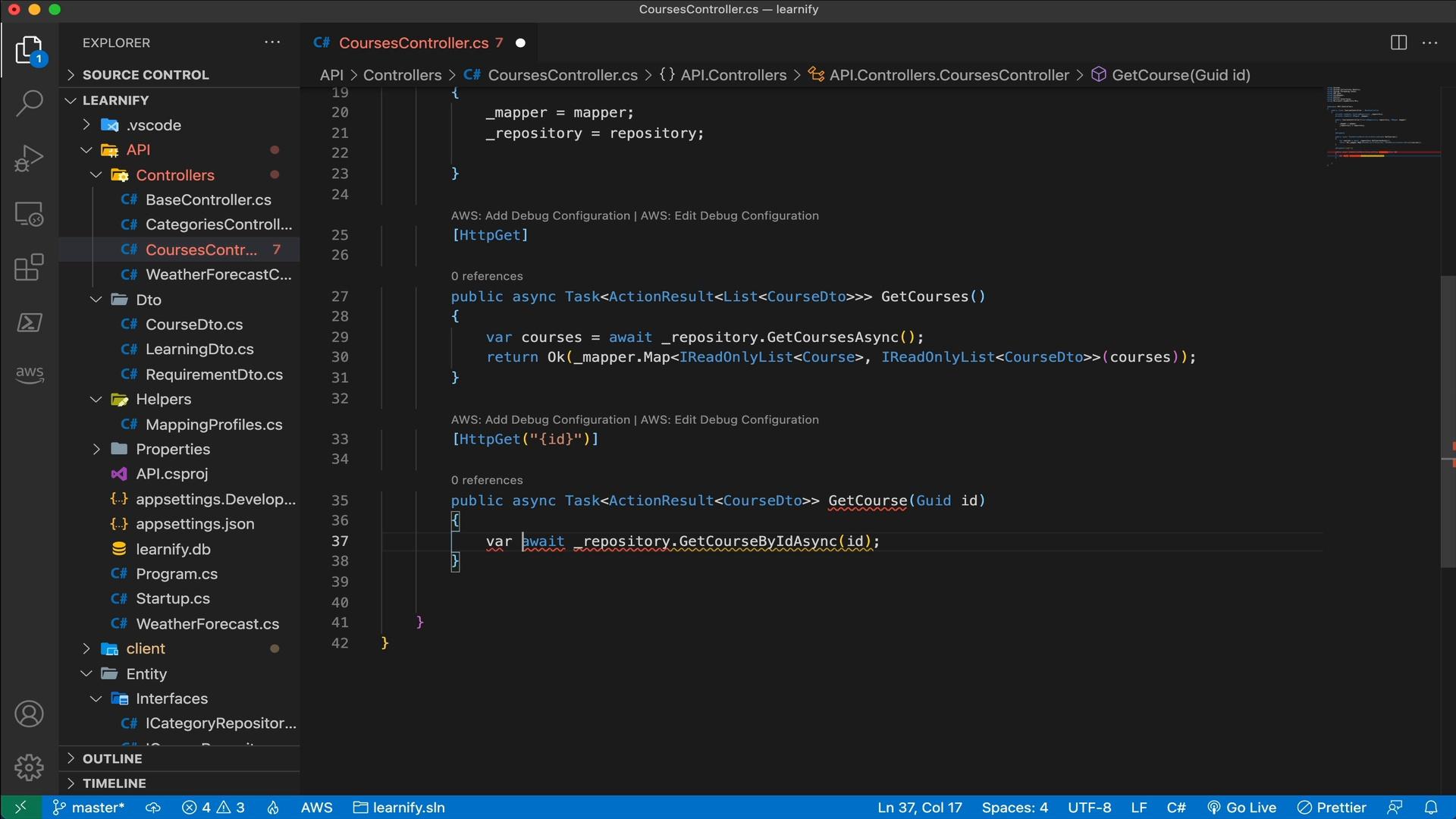Open Remote Explorer in activity bar
The width and height of the screenshot is (1456, 819).
click(29, 215)
